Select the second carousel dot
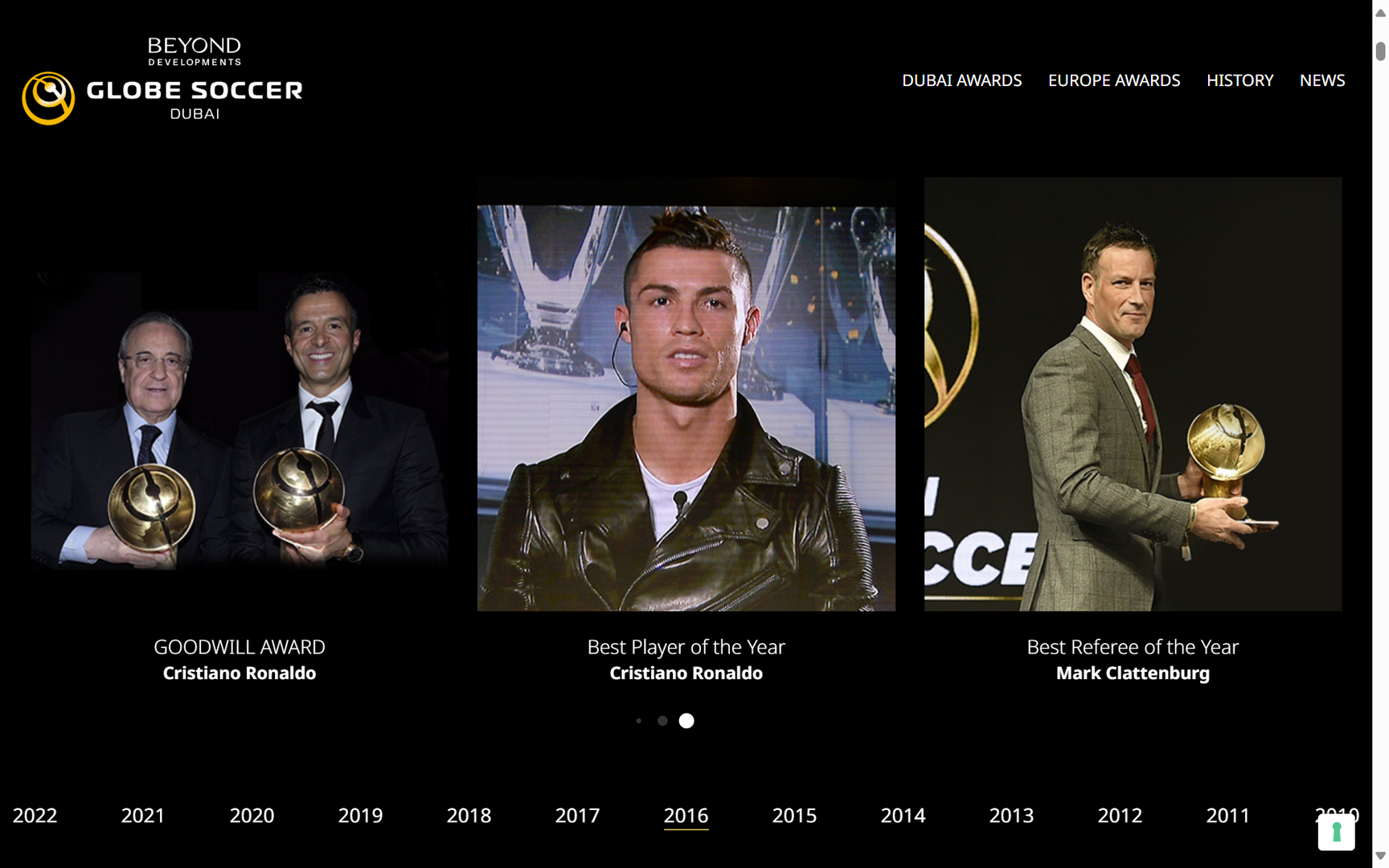 [662, 721]
